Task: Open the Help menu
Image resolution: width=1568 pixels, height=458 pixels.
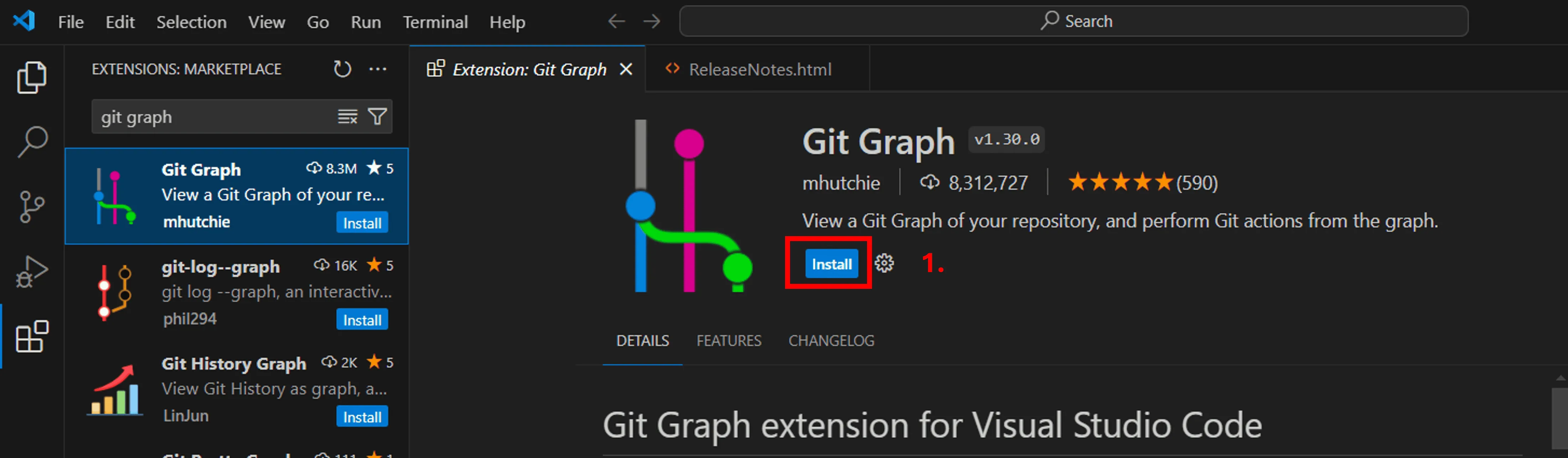Action: [507, 22]
